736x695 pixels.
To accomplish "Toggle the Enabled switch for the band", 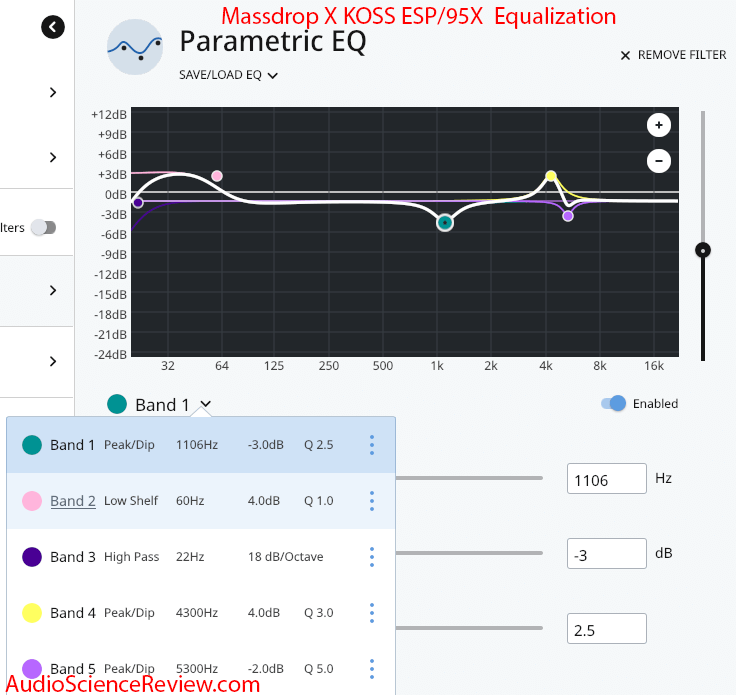I will [x=613, y=404].
